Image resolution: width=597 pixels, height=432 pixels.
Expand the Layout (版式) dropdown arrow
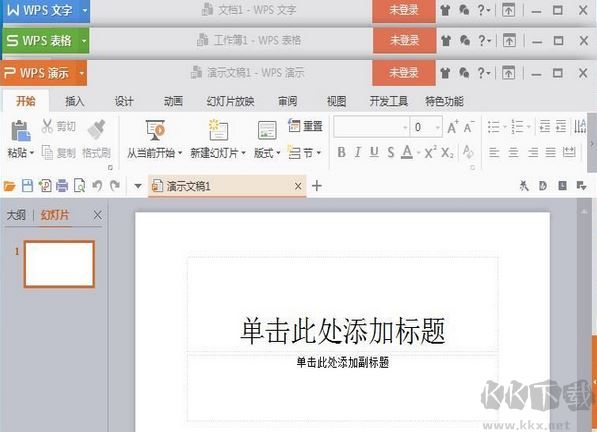tap(278, 153)
